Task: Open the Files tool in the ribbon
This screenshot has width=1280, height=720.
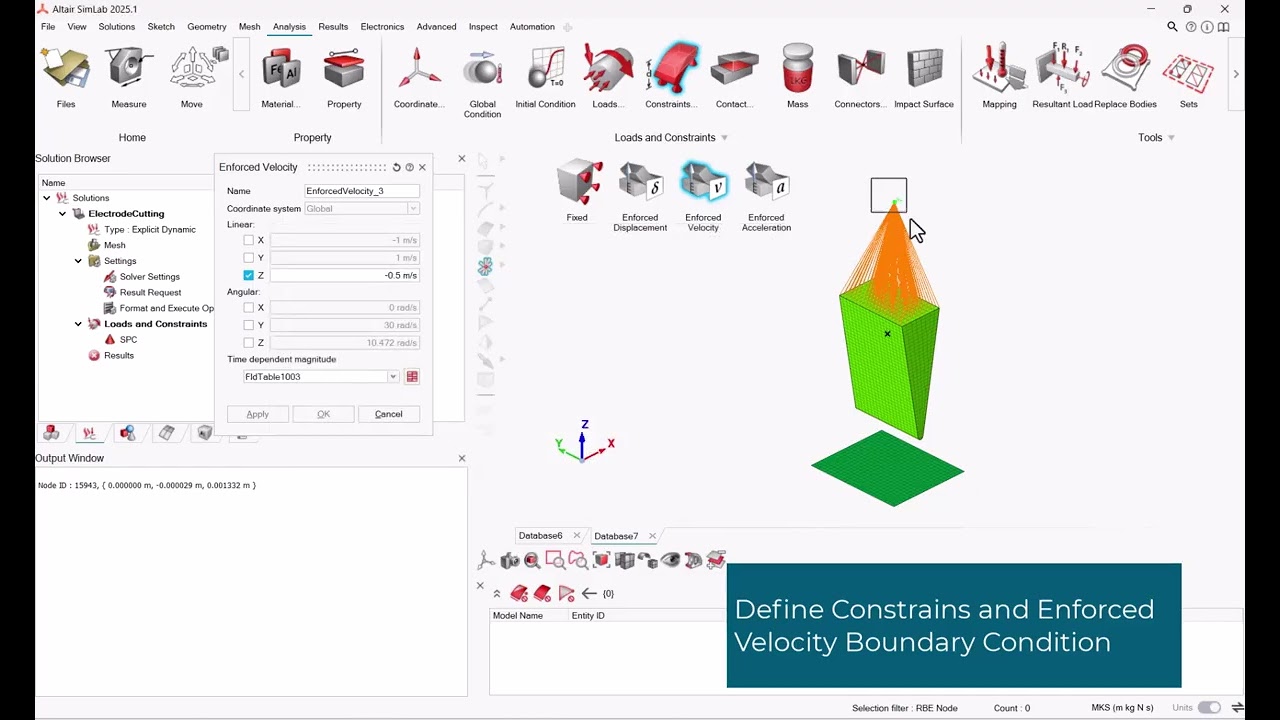Action: point(66,78)
